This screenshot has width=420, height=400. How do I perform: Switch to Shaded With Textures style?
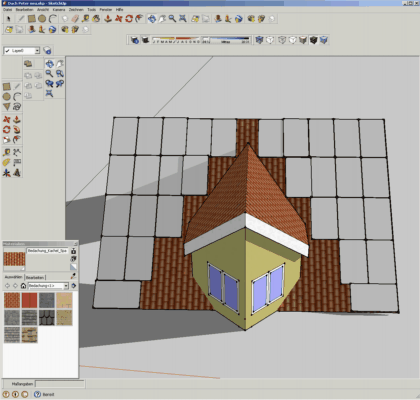[x=314, y=40]
